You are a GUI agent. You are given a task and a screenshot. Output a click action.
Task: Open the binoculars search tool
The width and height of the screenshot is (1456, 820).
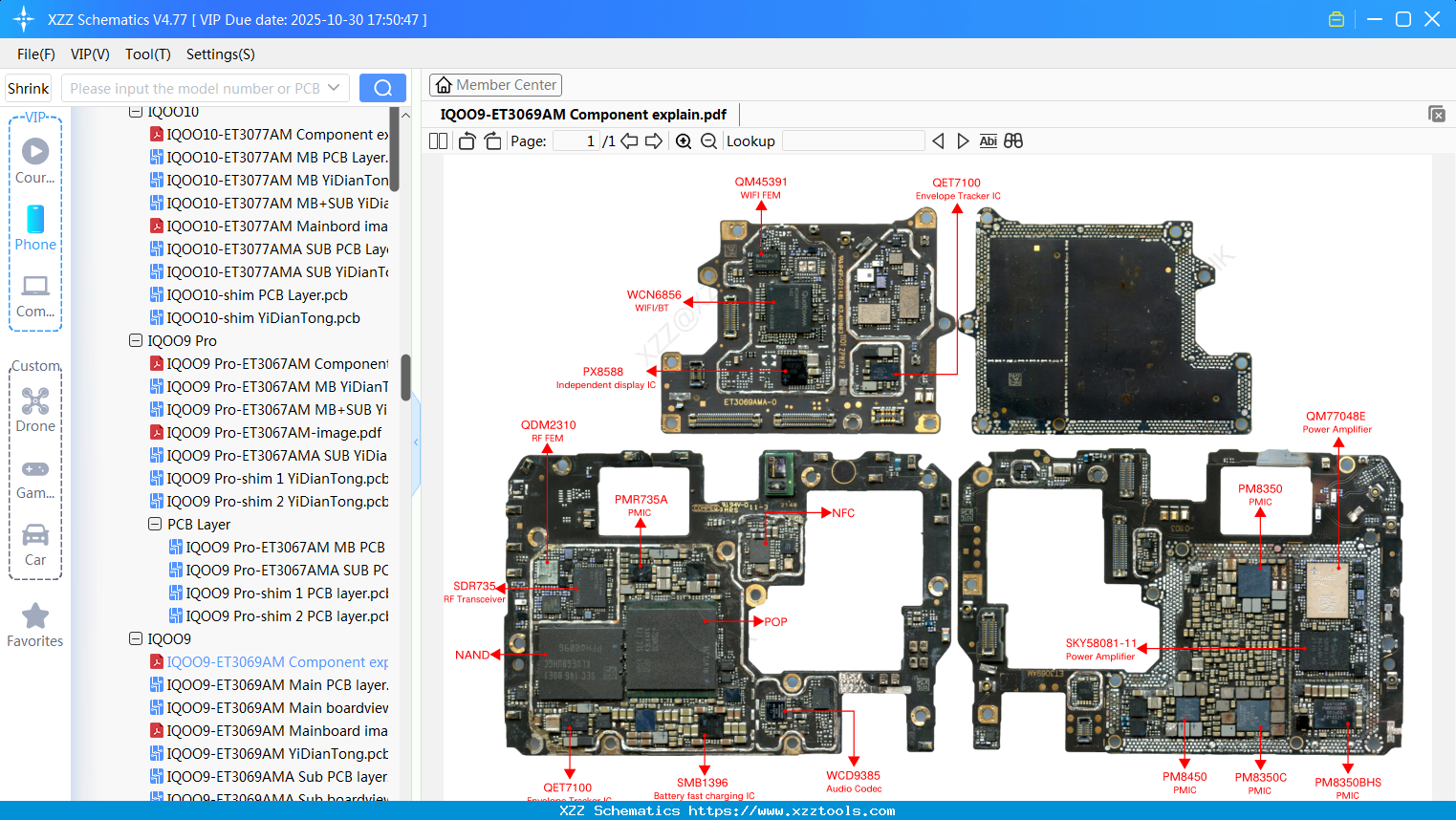pos(1013,140)
